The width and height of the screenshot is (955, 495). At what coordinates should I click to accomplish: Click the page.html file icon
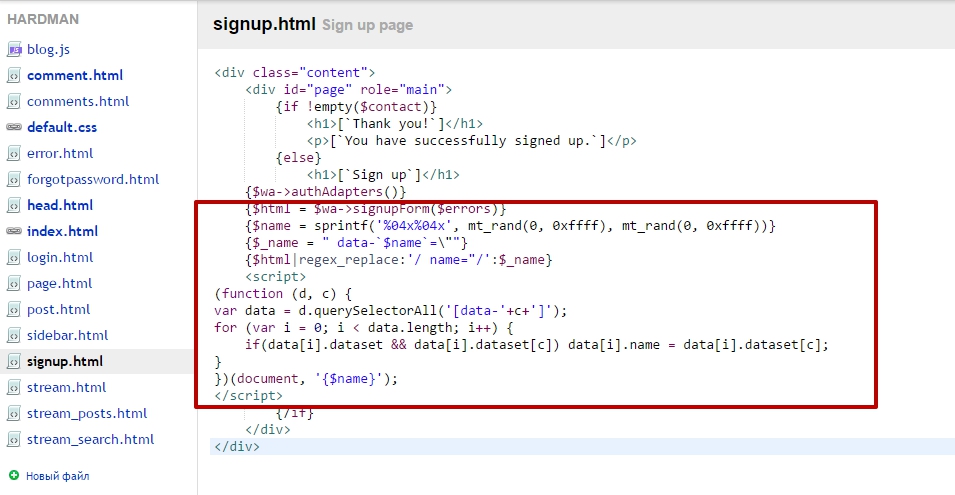pyautogui.click(x=14, y=284)
